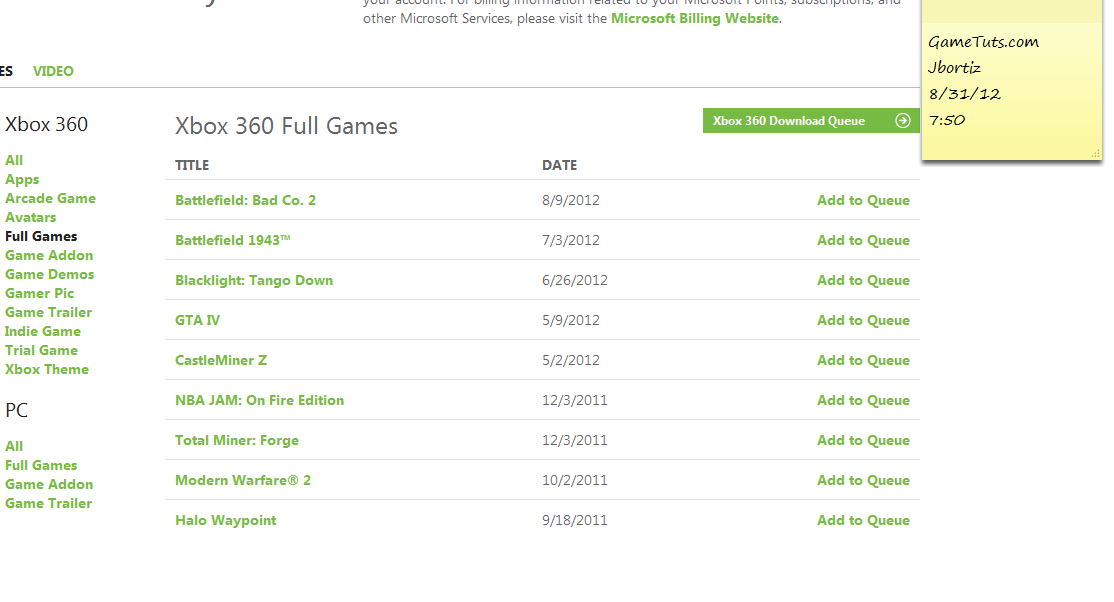
Task: Add Halo Waypoint to queue
Action: coord(863,520)
